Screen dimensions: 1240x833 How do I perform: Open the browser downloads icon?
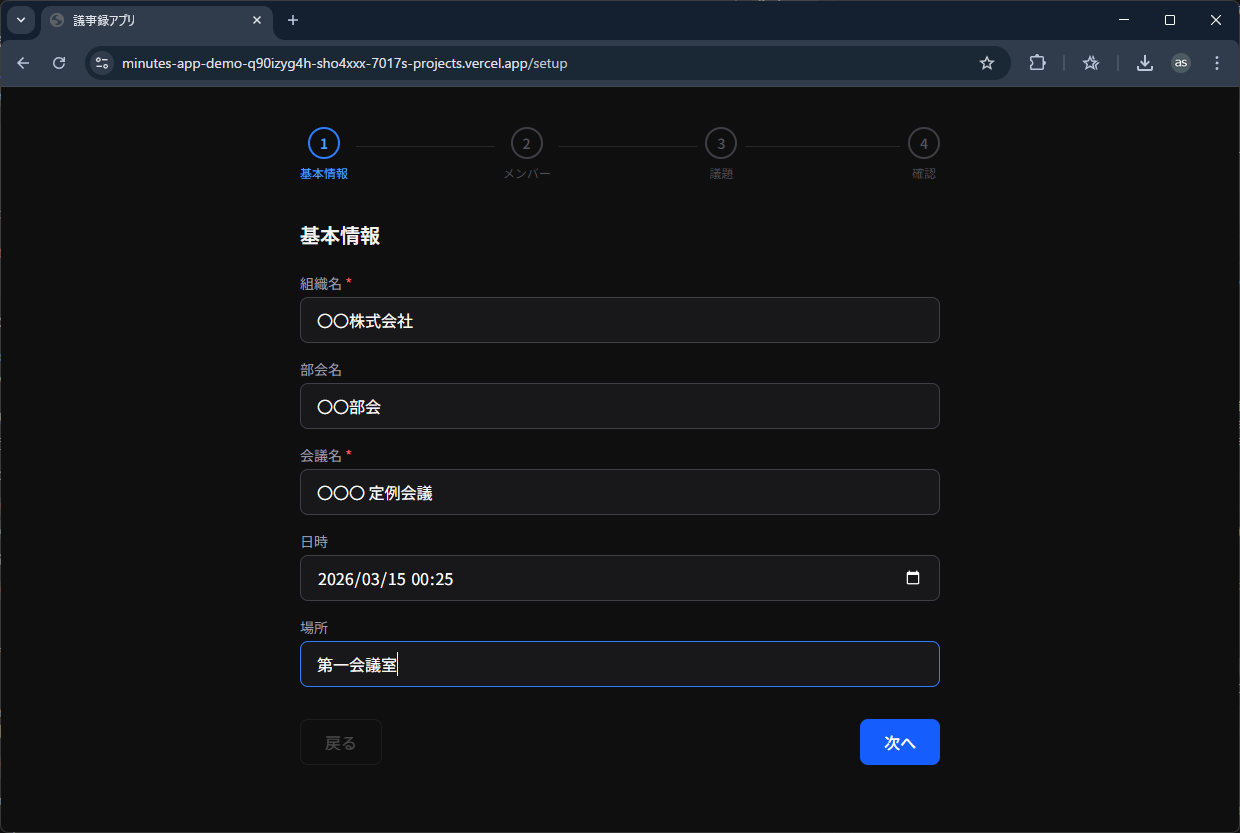1145,63
